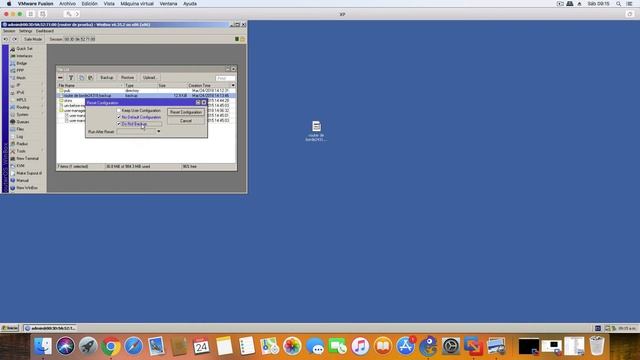Viewport: 640px width, 360px height.
Task: Toggle Keep User Configuration checkbox
Action: (119, 111)
